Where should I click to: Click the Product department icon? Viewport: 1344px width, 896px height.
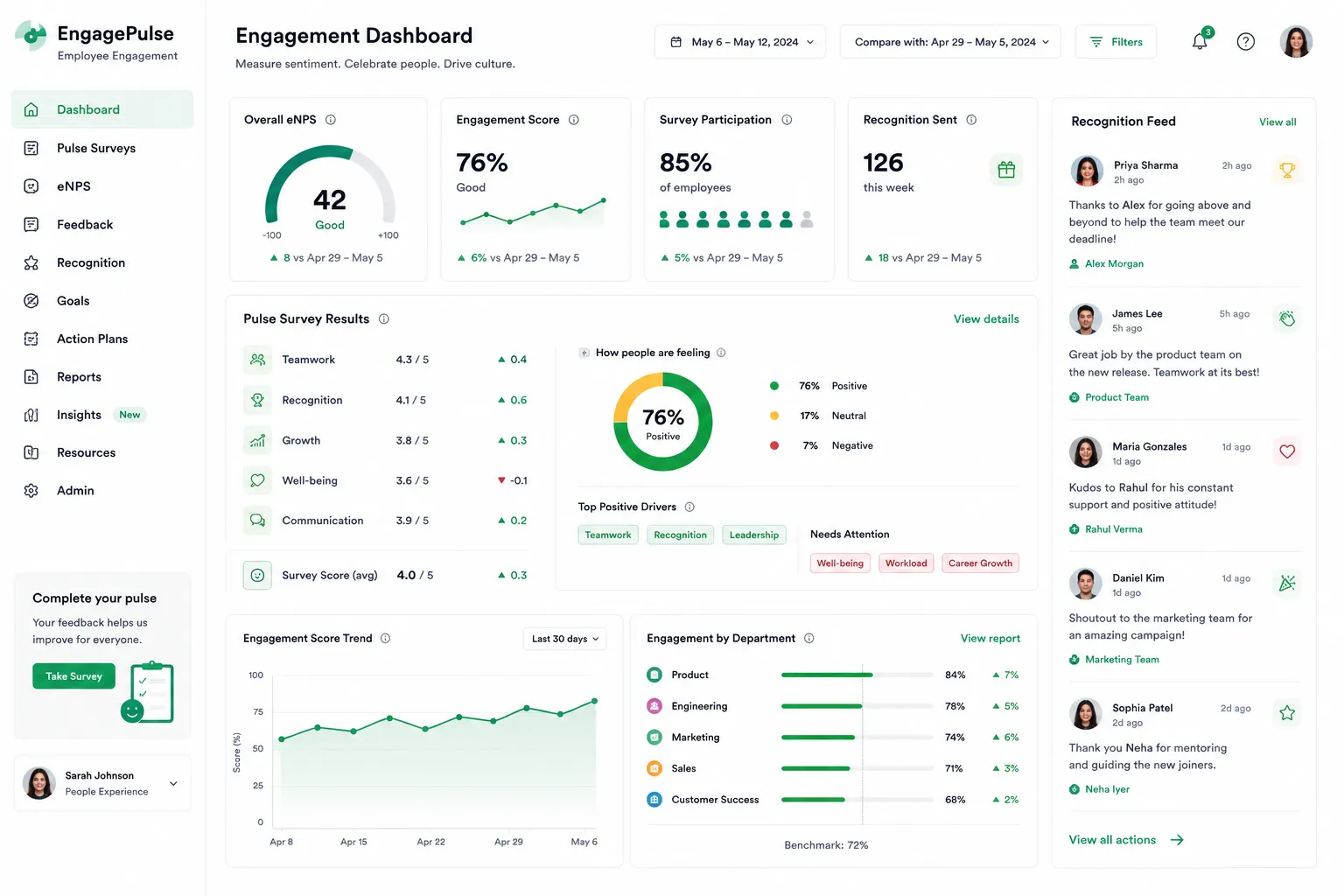tap(654, 675)
